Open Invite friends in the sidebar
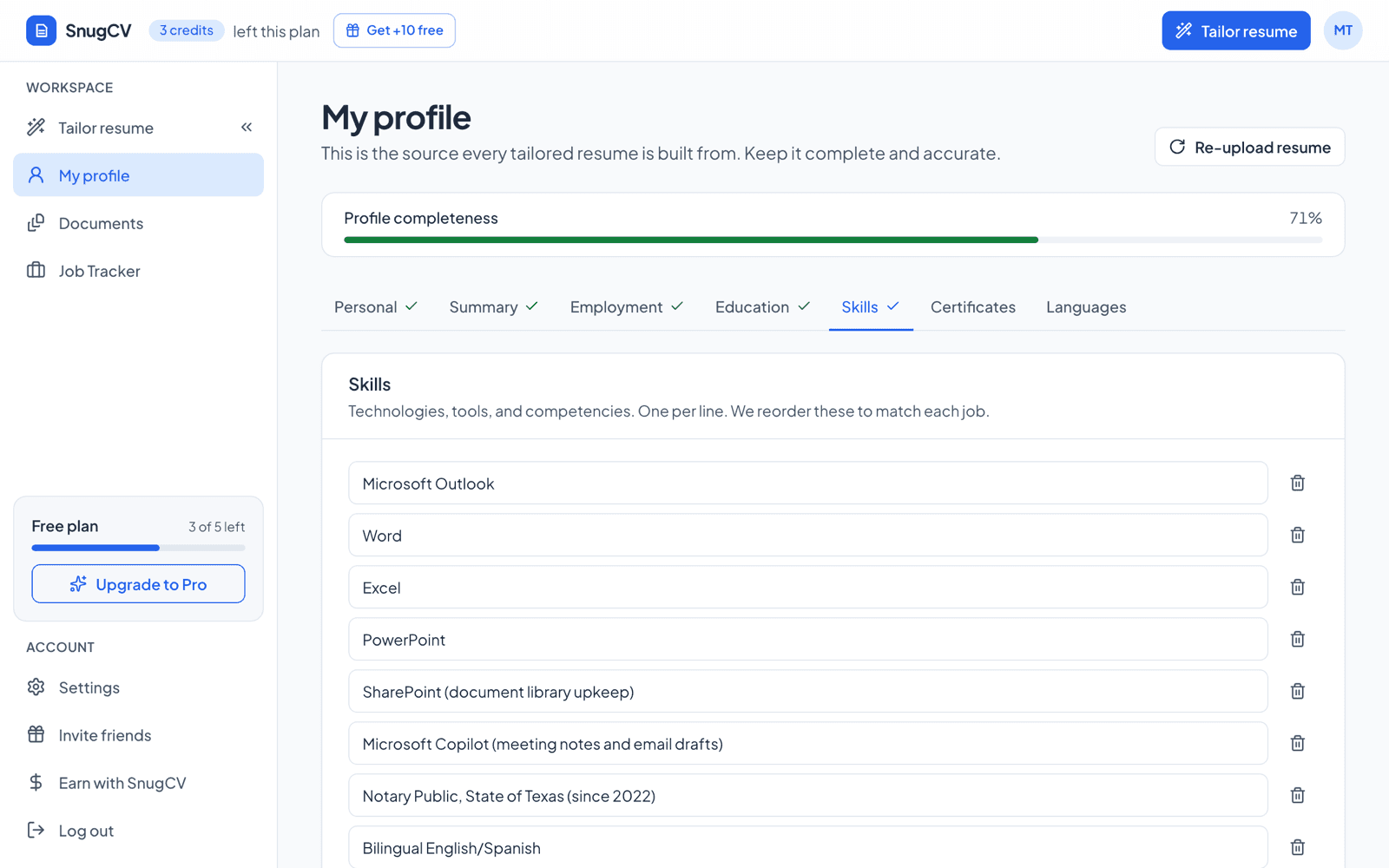1389x868 pixels. point(138,735)
